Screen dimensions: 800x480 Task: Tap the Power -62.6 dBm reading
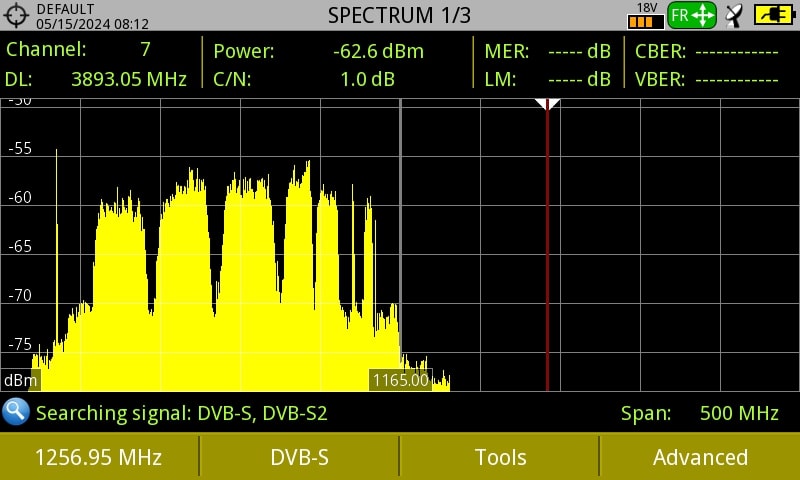[x=378, y=51]
